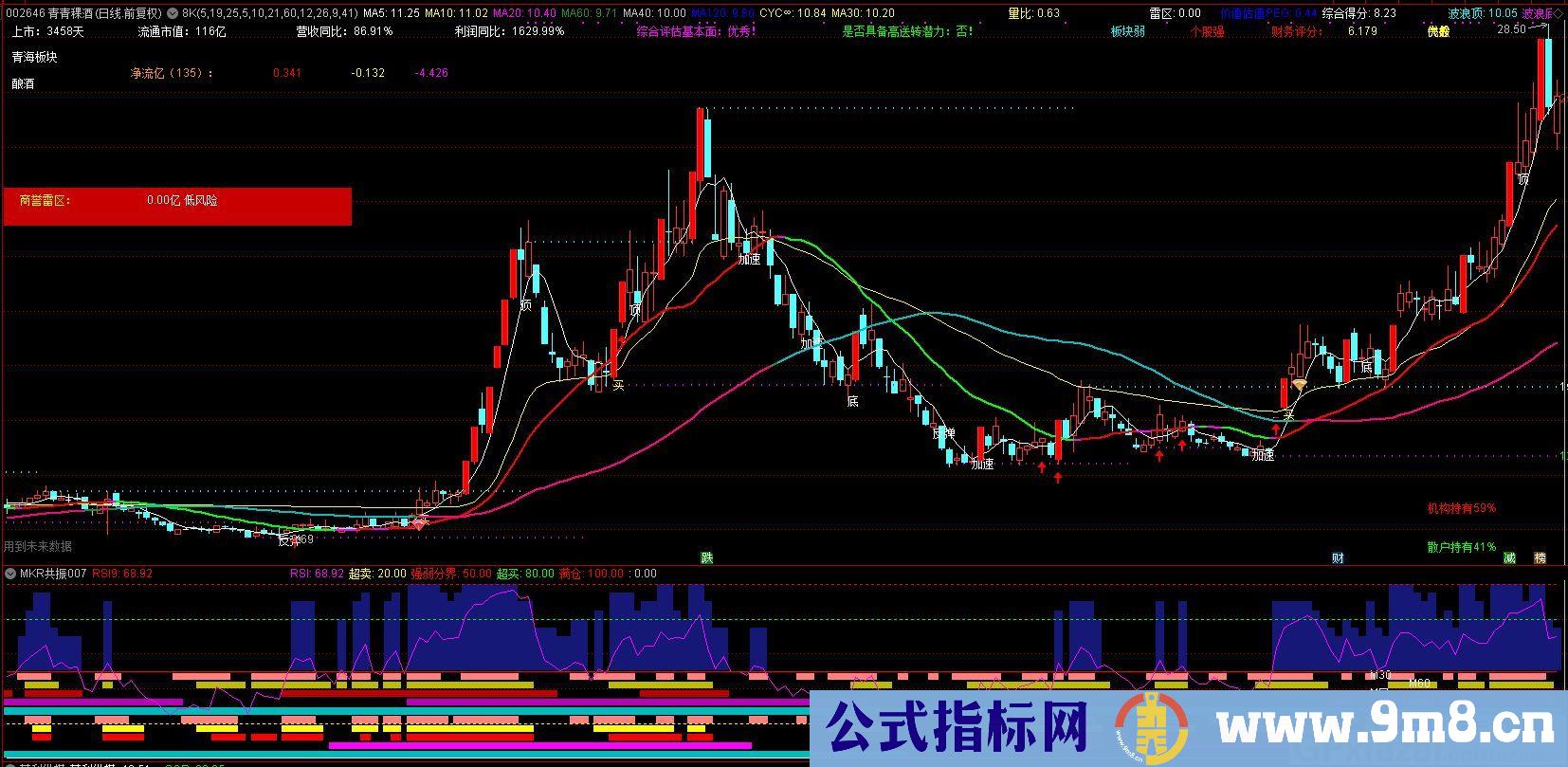The width and height of the screenshot is (1568, 767).
Task: Click the 流通市值: 116亿 text
Action: [182, 31]
